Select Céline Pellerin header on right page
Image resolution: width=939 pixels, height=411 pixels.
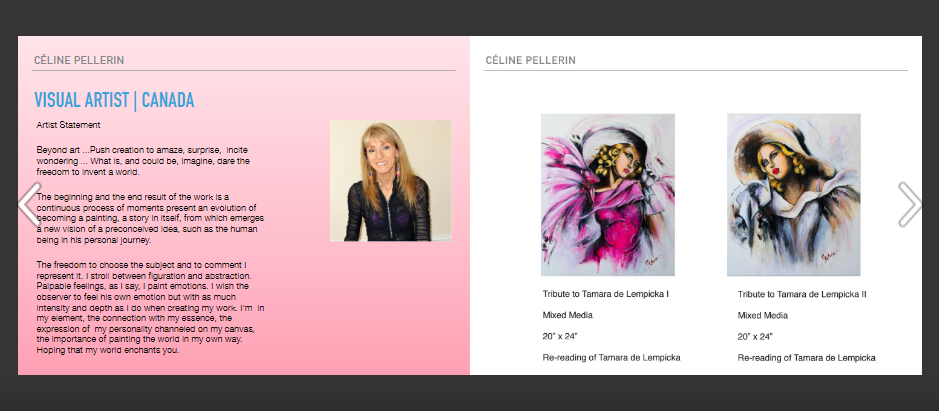(x=531, y=60)
